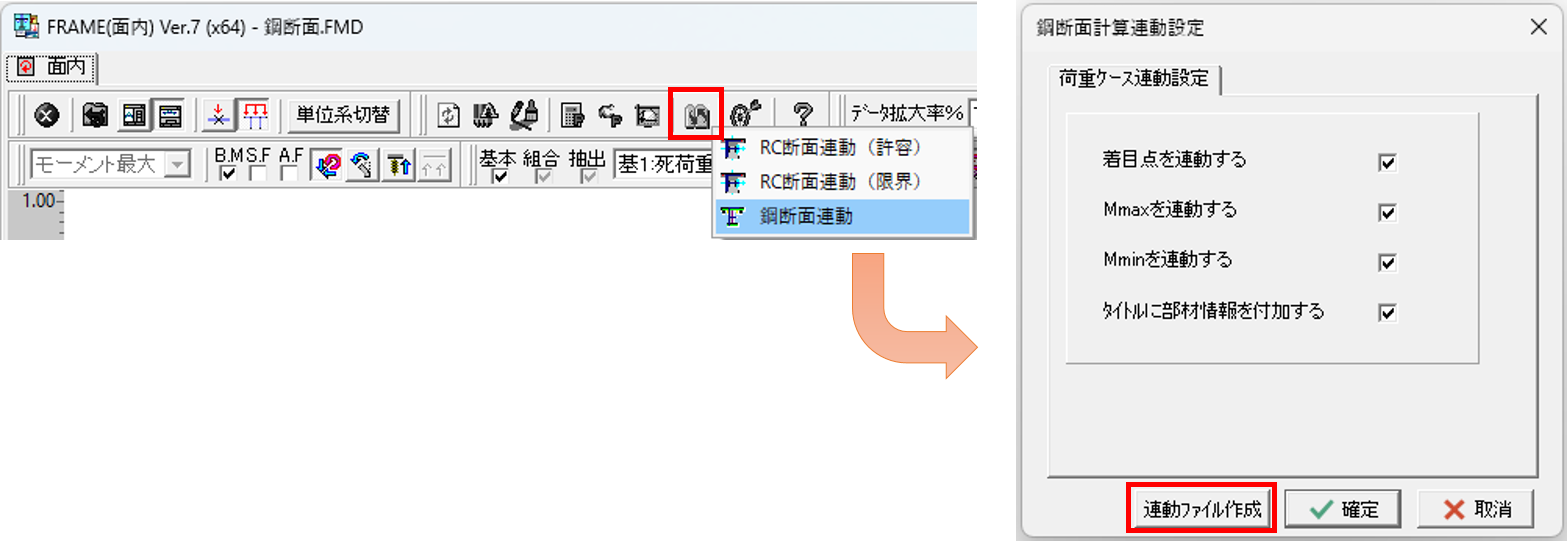
Task: Toggle the S.F checkbox
Action: pos(258,174)
